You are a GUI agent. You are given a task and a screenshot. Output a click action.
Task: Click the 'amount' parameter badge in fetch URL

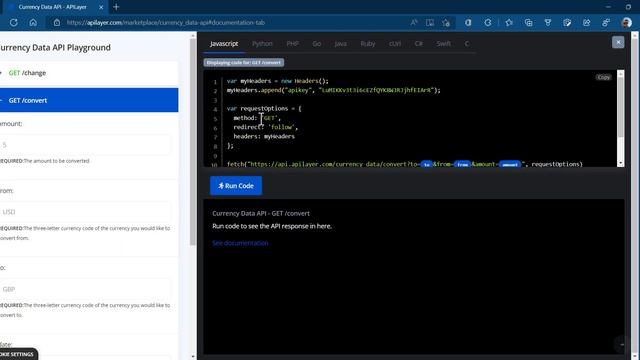pyautogui.click(x=510, y=164)
